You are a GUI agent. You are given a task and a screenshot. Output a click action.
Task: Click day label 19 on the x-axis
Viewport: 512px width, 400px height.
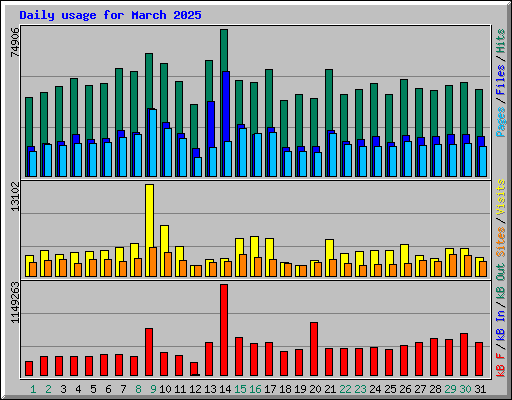[300, 389]
